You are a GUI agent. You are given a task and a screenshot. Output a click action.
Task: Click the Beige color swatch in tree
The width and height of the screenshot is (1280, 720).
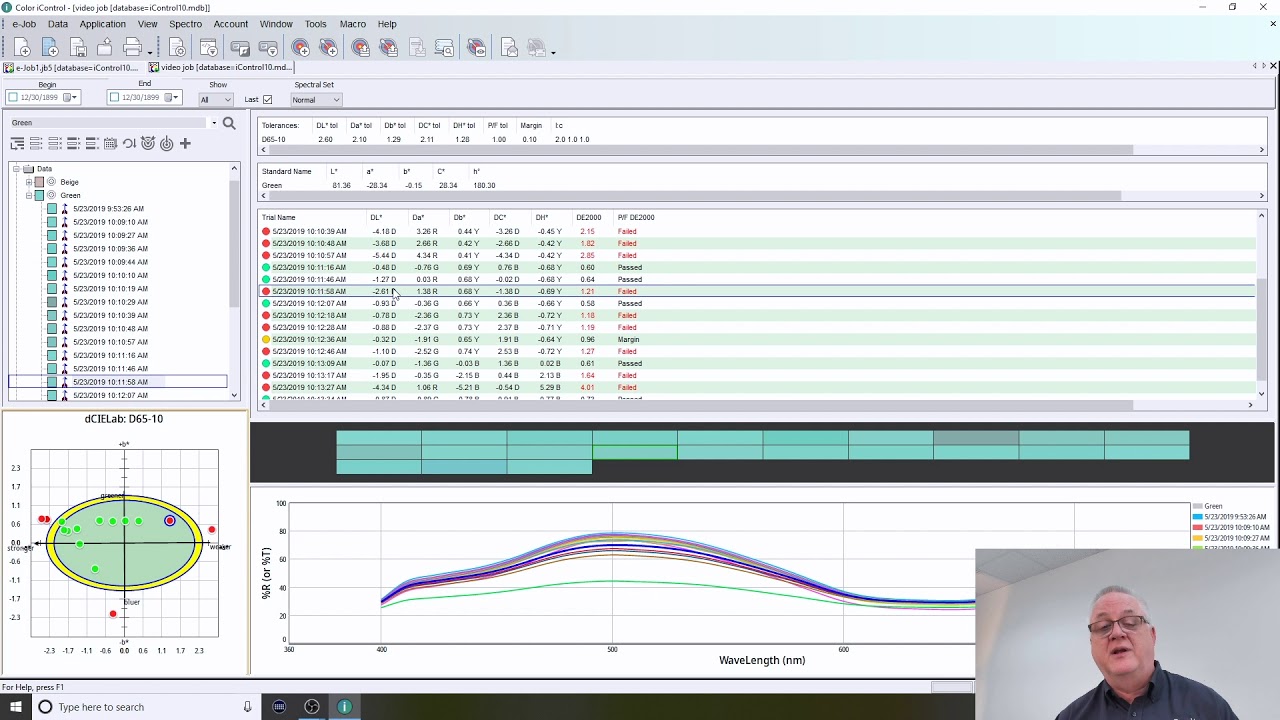click(39, 182)
